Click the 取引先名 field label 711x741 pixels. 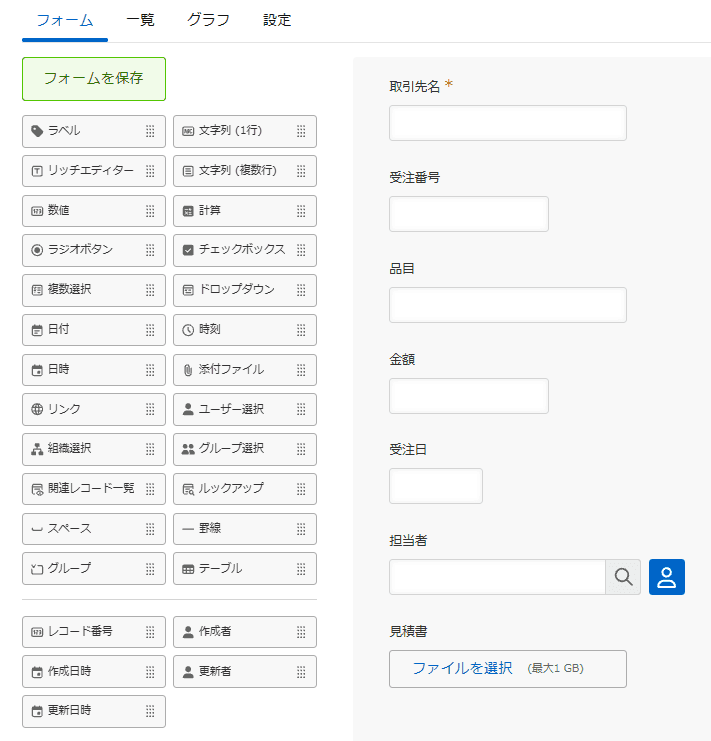tap(414, 87)
